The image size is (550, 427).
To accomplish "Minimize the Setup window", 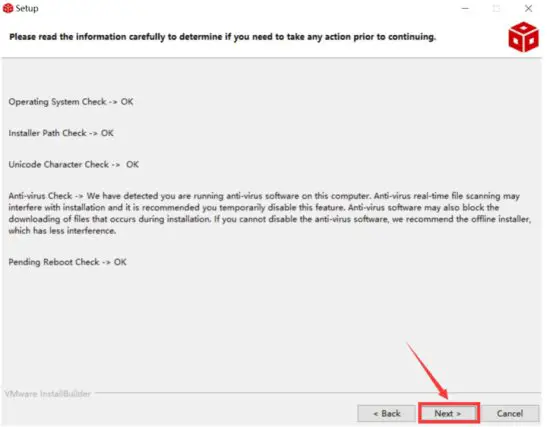I will tap(465, 8).
